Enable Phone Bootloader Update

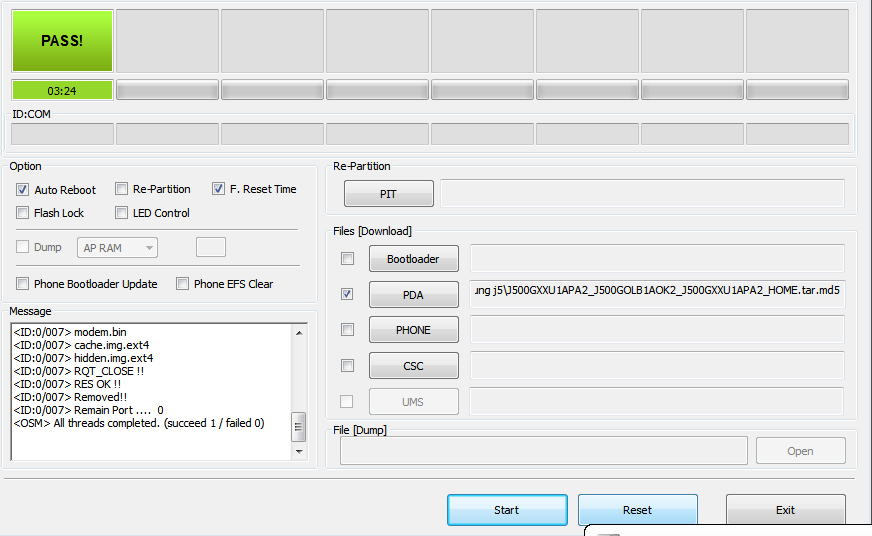tap(23, 284)
